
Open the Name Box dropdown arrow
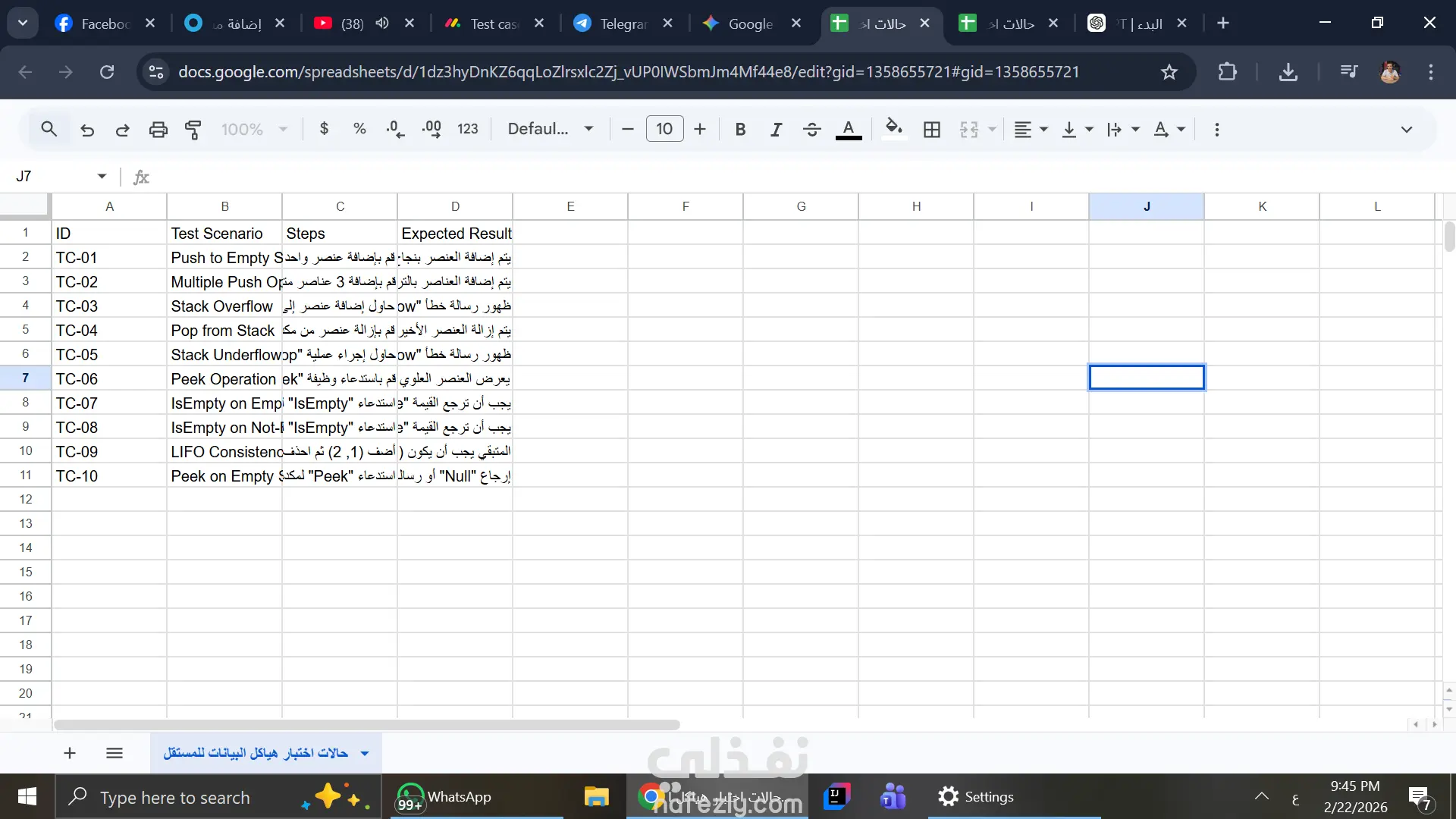(x=102, y=177)
